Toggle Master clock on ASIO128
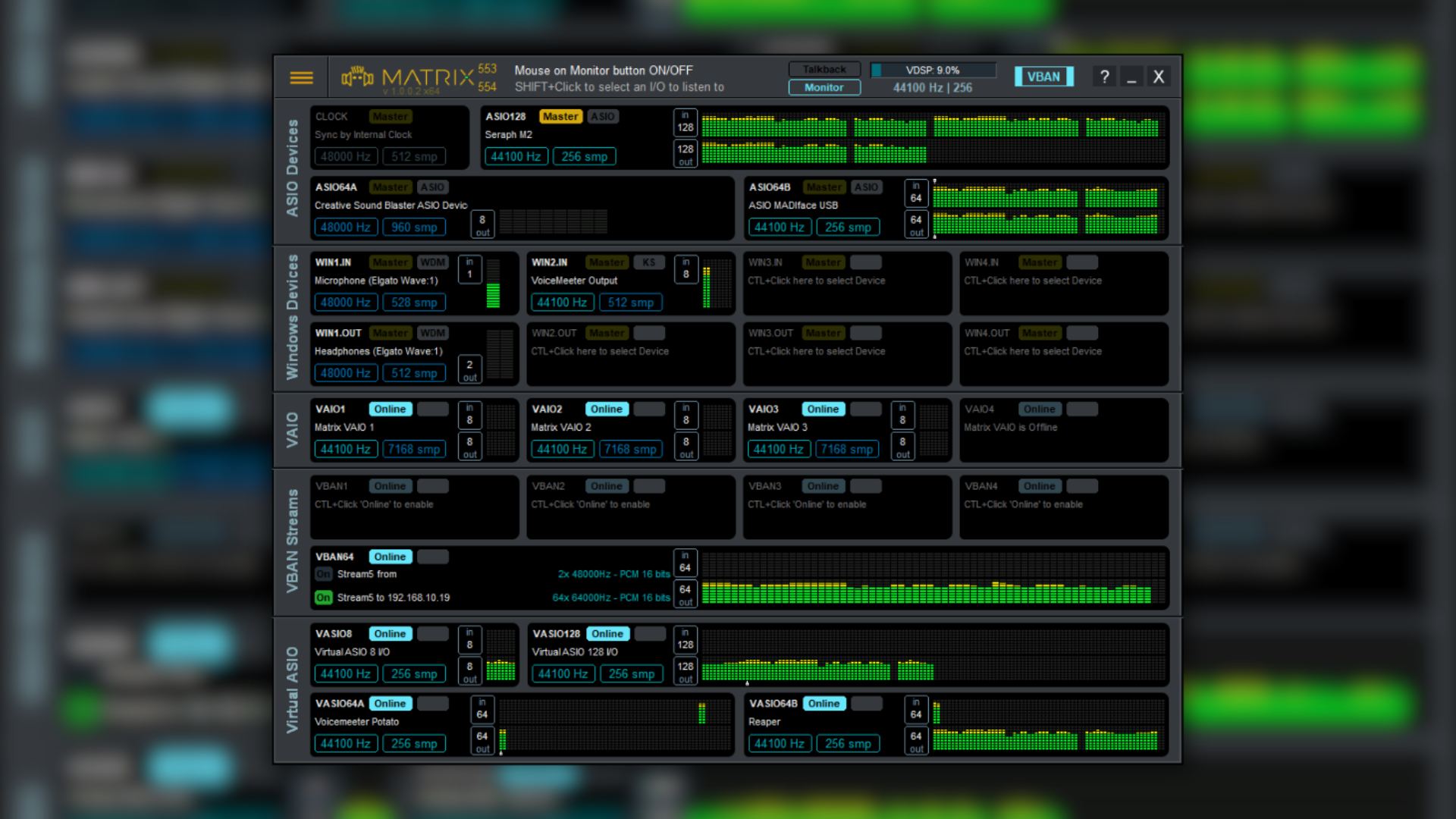1456x819 pixels. 560,116
